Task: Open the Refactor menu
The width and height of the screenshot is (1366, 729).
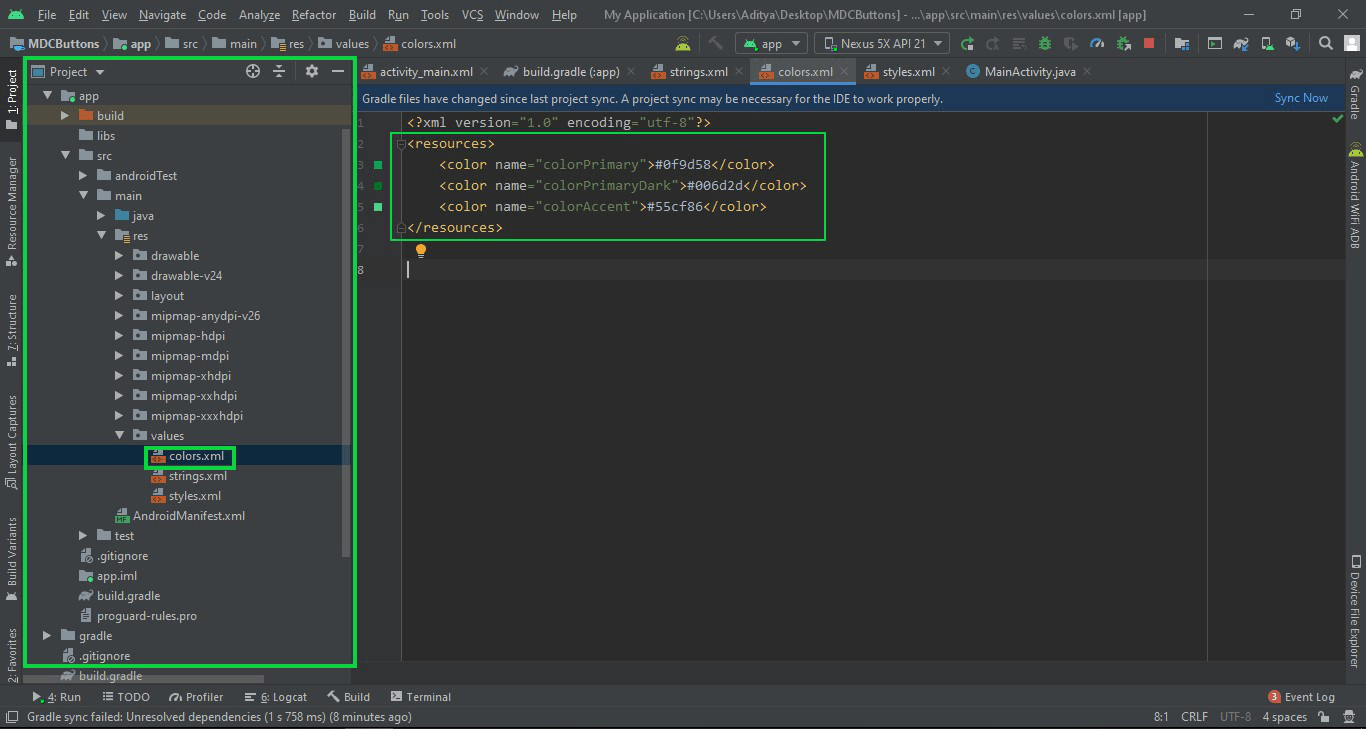Action: pos(313,14)
